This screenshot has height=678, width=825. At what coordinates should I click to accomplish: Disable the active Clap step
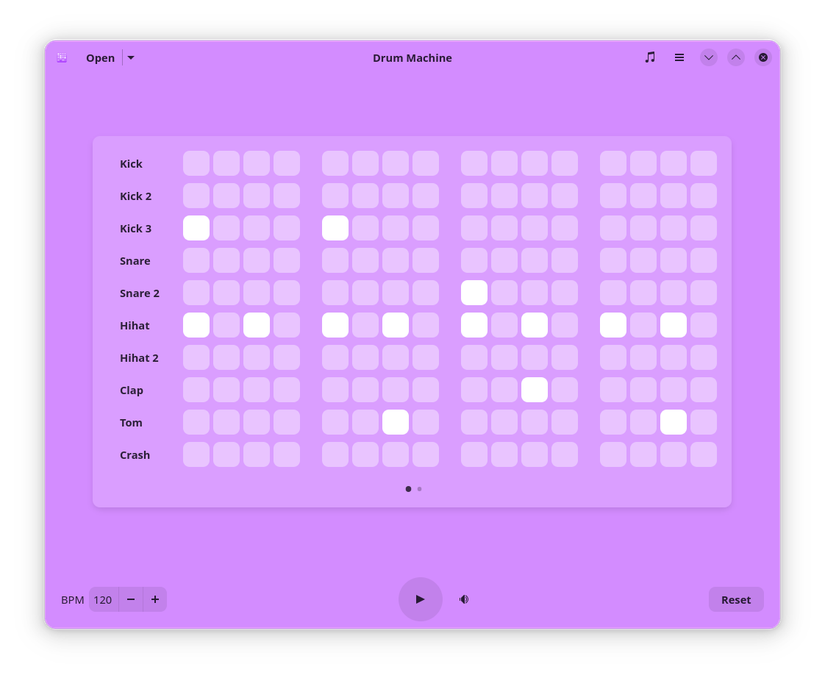point(534,390)
